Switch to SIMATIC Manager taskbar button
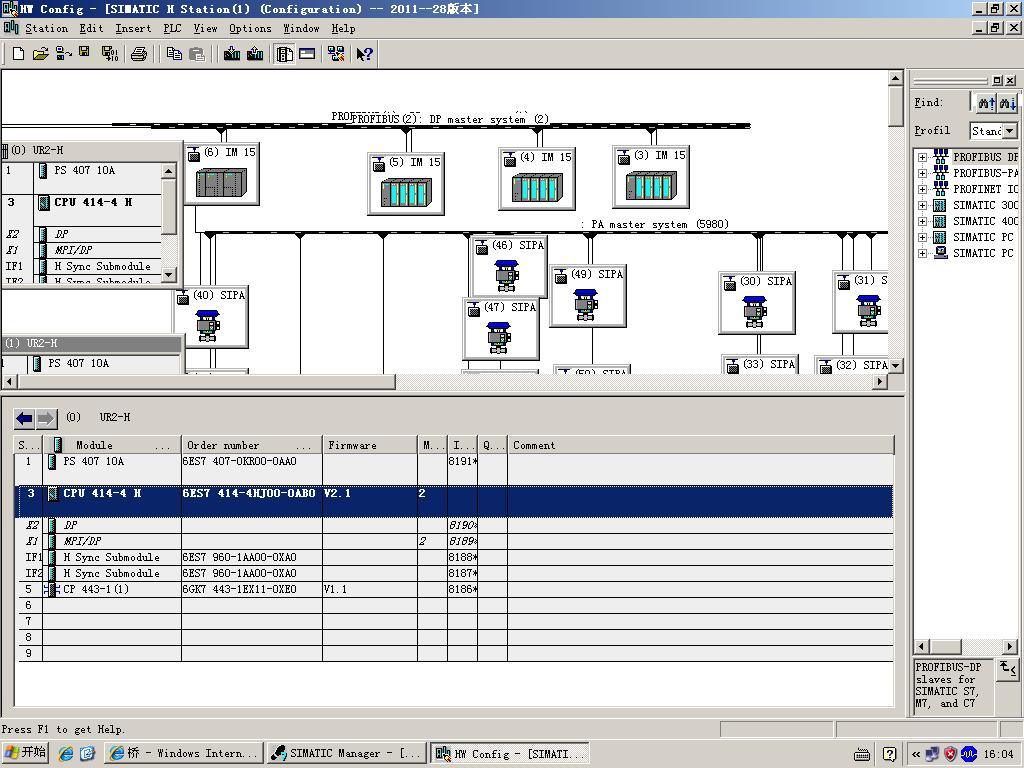This screenshot has height=768, width=1024. coord(347,753)
